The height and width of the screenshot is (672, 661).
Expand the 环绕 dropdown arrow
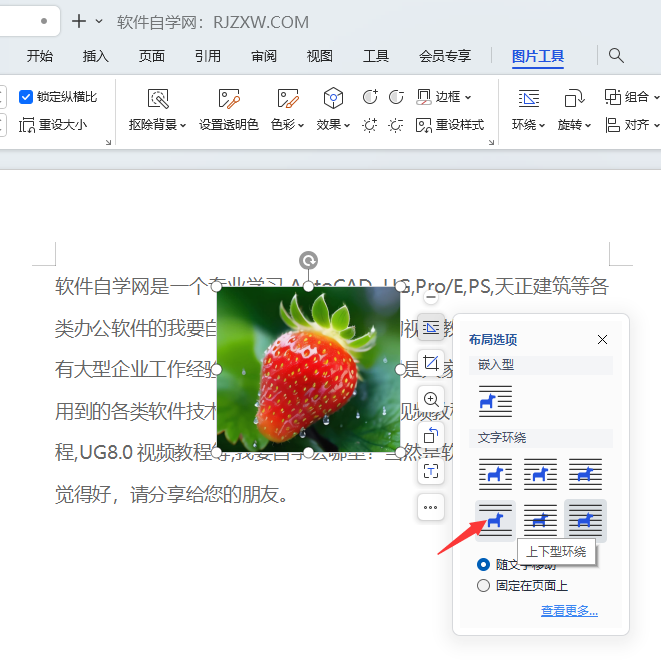[542, 126]
